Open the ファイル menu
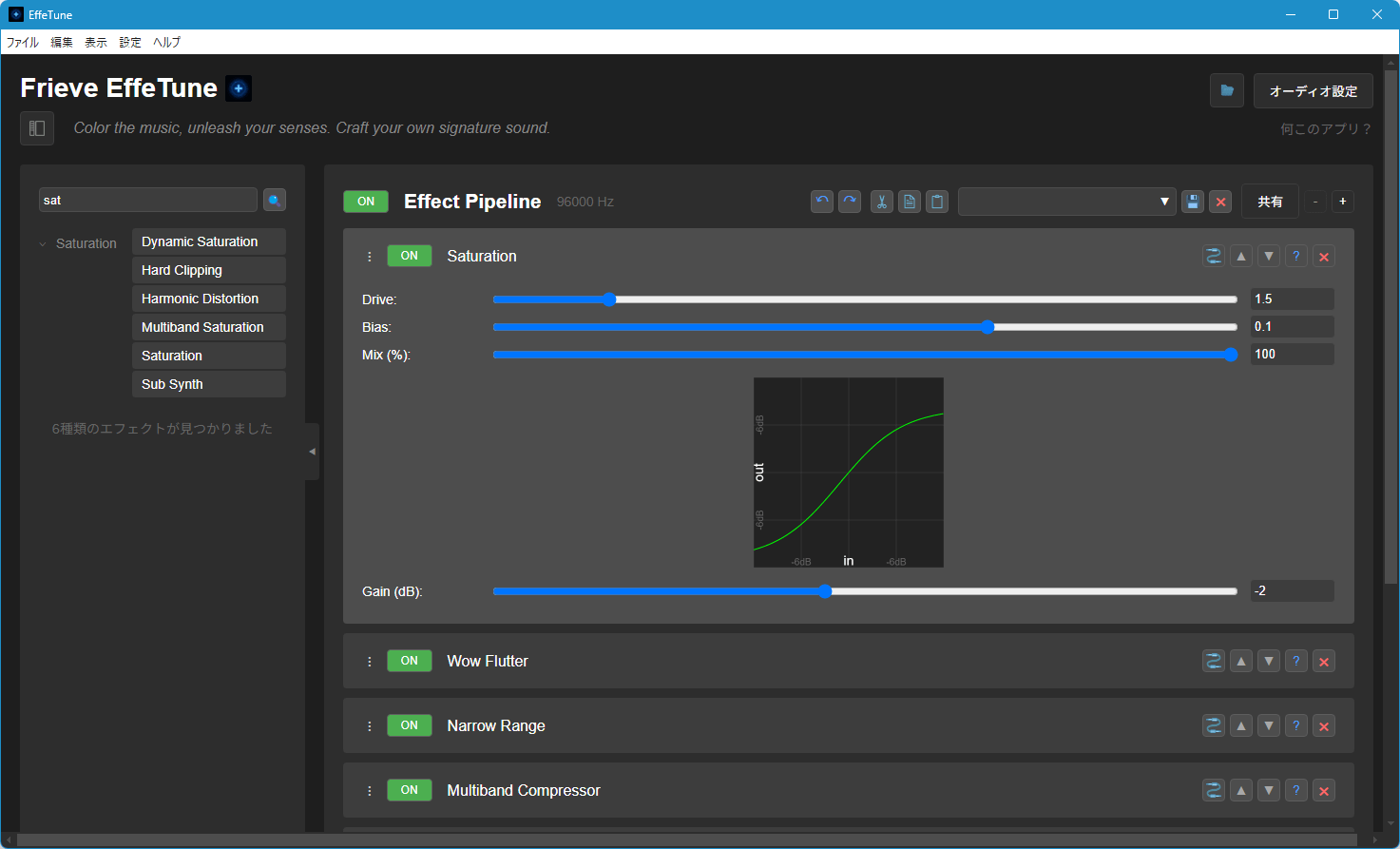Viewport: 1400px width, 849px height. (23, 42)
